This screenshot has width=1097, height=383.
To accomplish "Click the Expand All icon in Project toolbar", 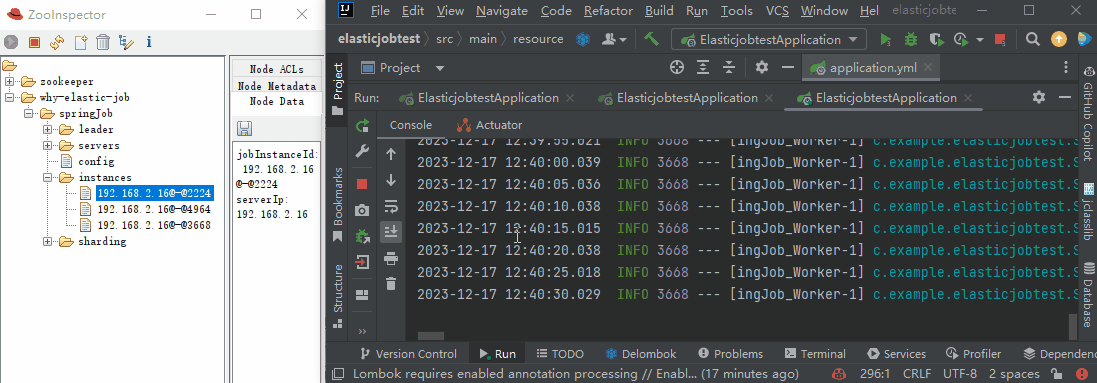I will (703, 68).
